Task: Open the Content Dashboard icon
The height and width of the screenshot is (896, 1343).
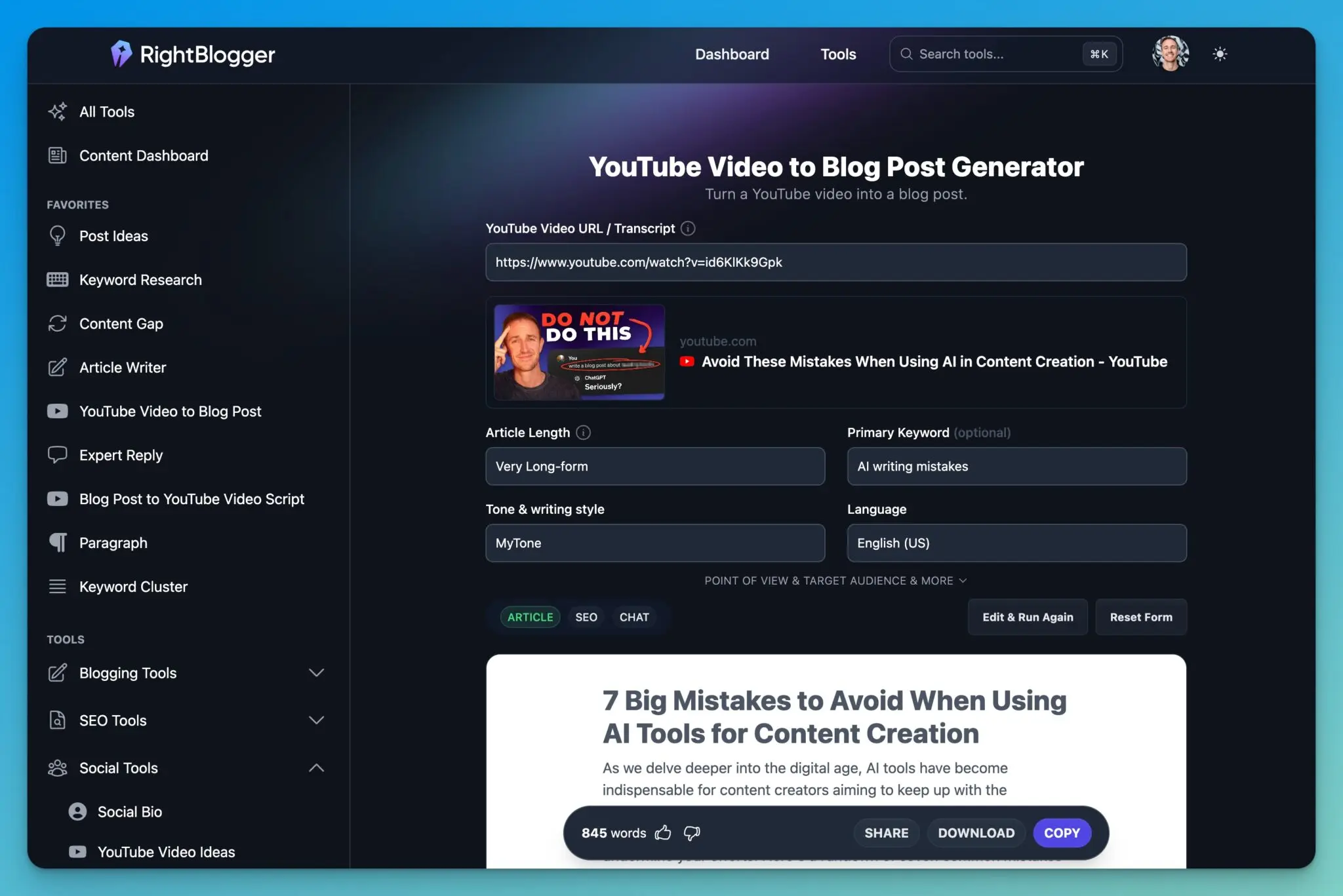Action: pos(58,155)
